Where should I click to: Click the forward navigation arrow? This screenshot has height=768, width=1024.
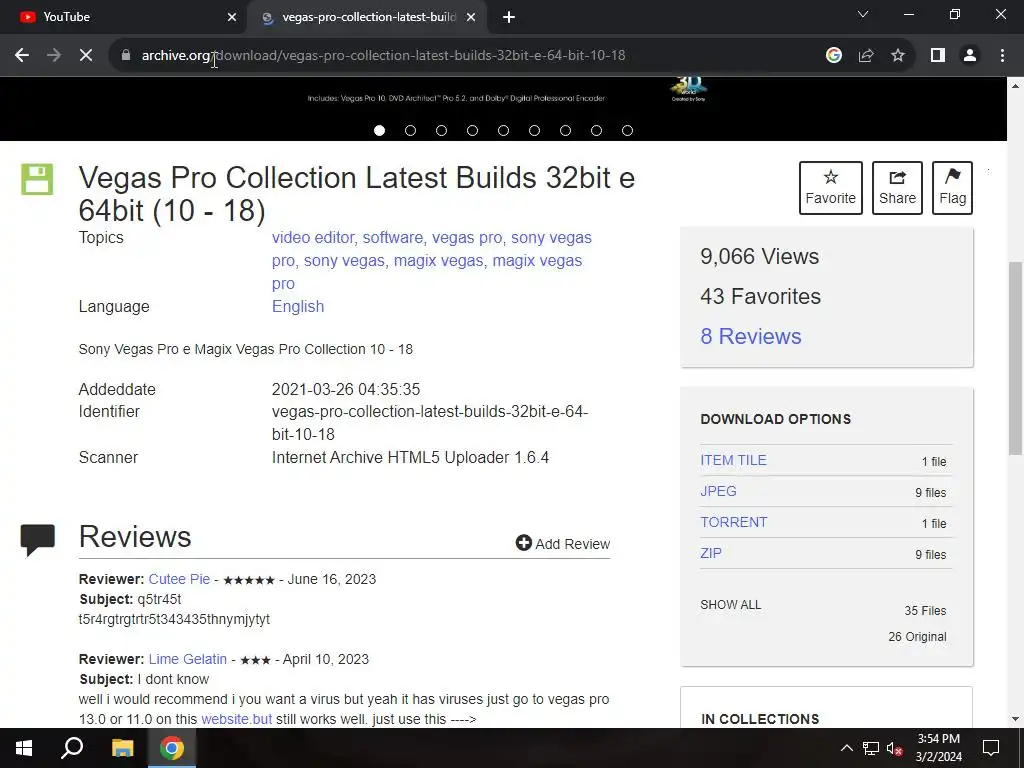[54, 56]
